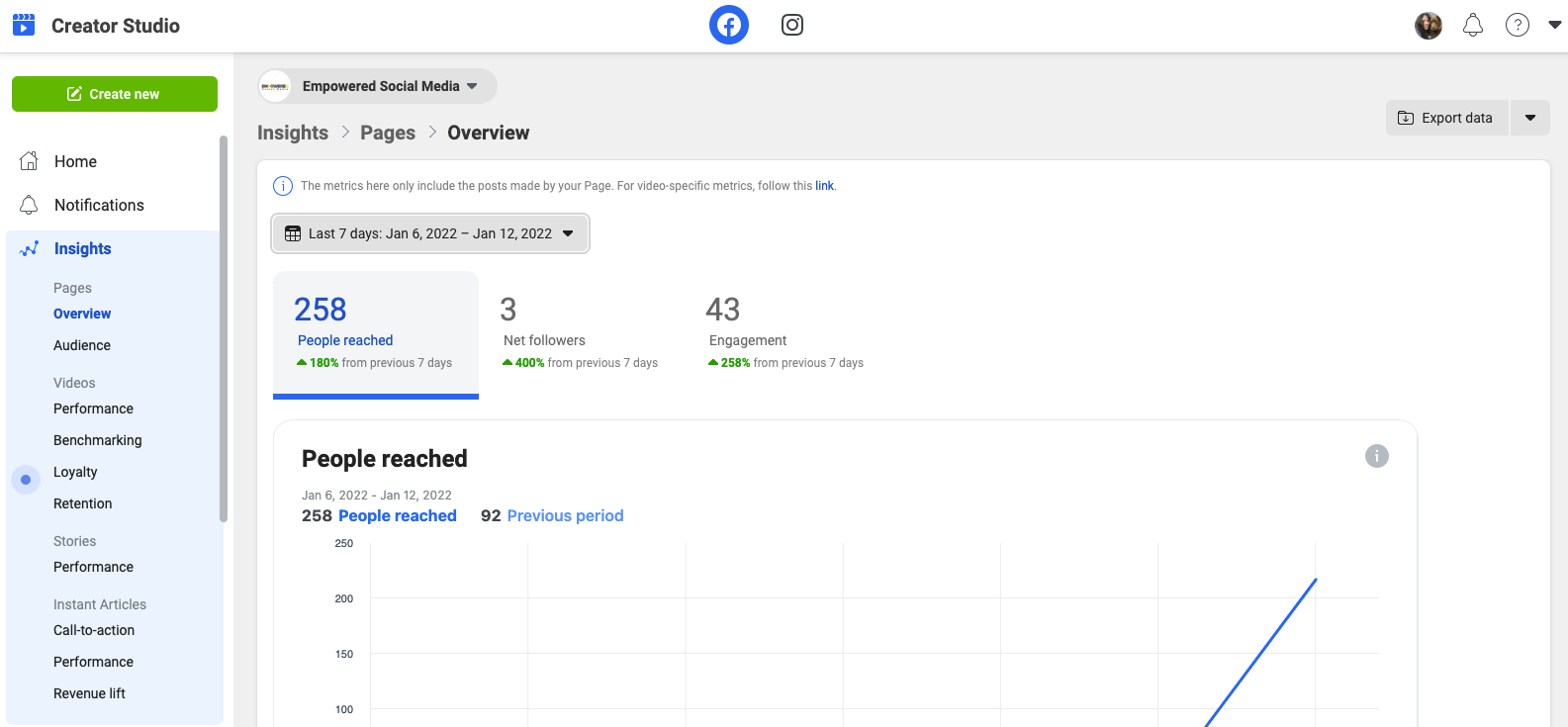
Task: Open the notifications bell in top bar
Action: (x=1473, y=26)
